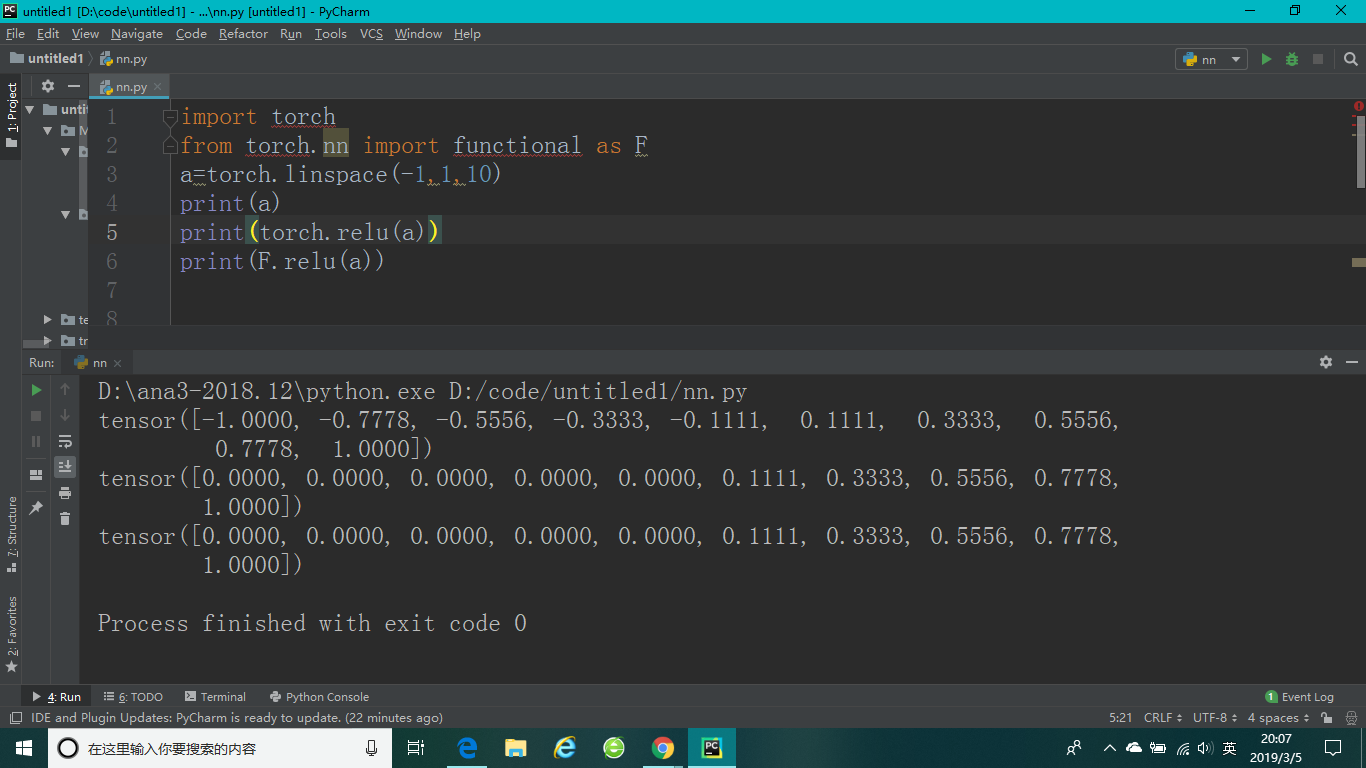Open the nn run configuration dropdown
The width and height of the screenshot is (1366, 768).
1211,59
